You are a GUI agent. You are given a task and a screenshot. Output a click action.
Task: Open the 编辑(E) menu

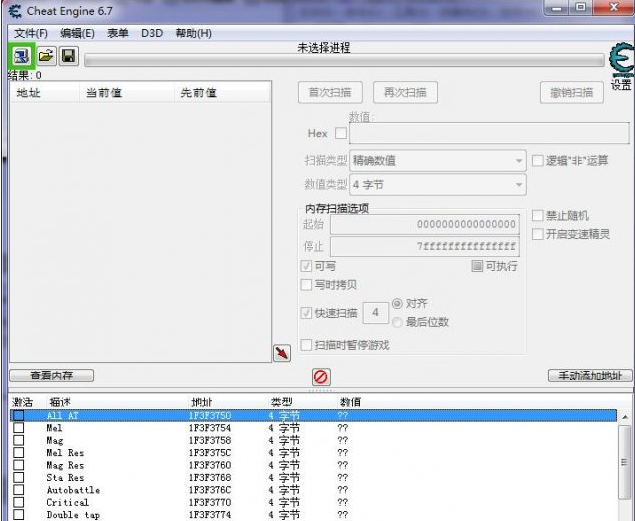click(77, 33)
